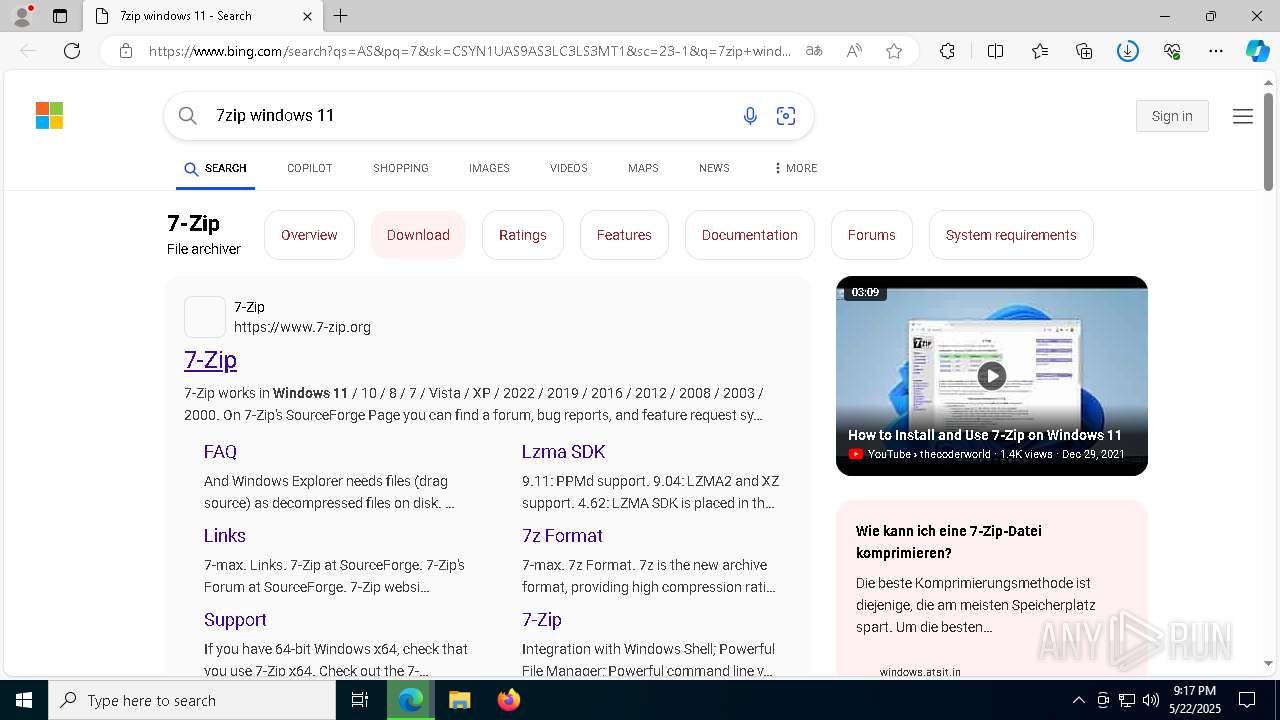1280x720 pixels.
Task: Open Browser essentials icon
Action: tap(1172, 51)
